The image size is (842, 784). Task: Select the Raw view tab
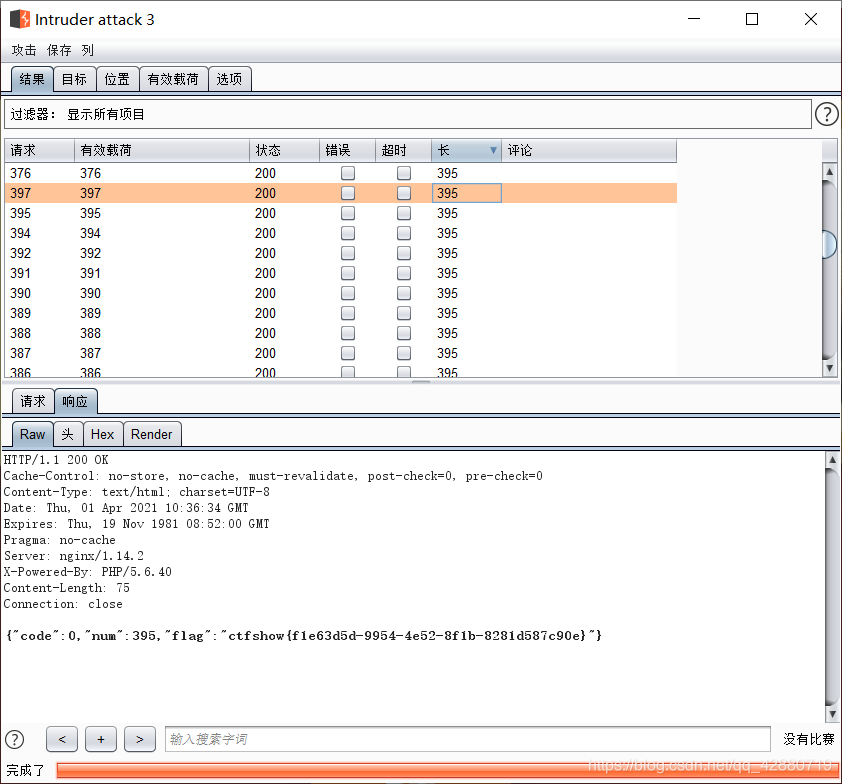32,434
